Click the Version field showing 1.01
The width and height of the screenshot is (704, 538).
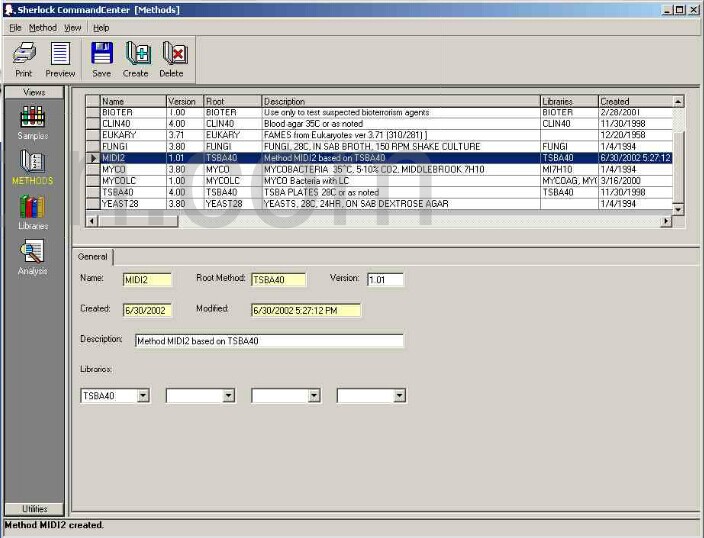(x=385, y=280)
